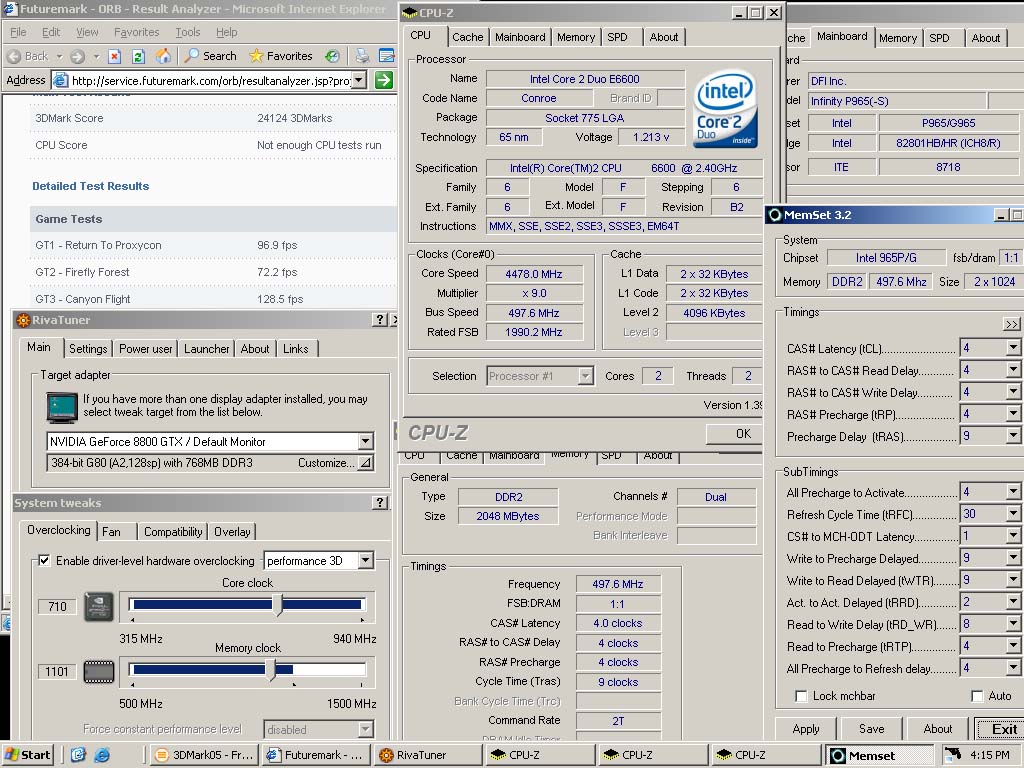Viewport: 1024px width, 768px height.
Task: Click the IE address URL field
Action: click(210, 80)
